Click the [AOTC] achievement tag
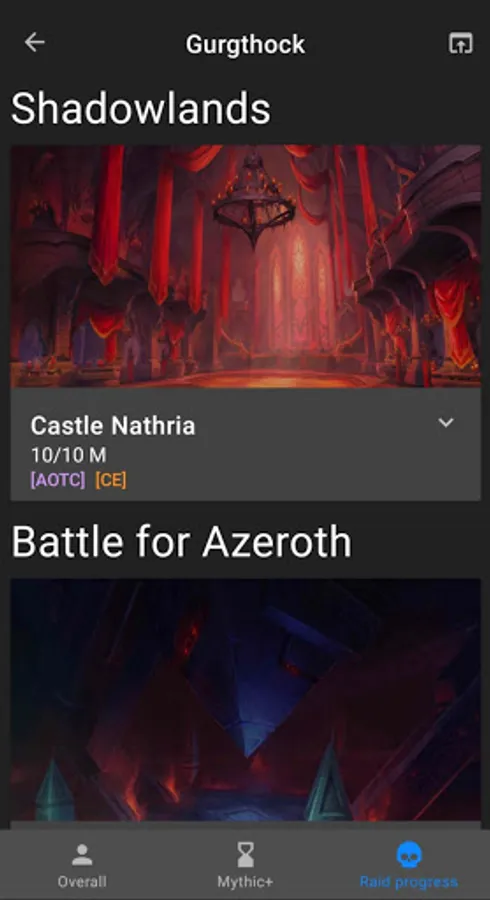The width and height of the screenshot is (490, 900). coord(58,480)
